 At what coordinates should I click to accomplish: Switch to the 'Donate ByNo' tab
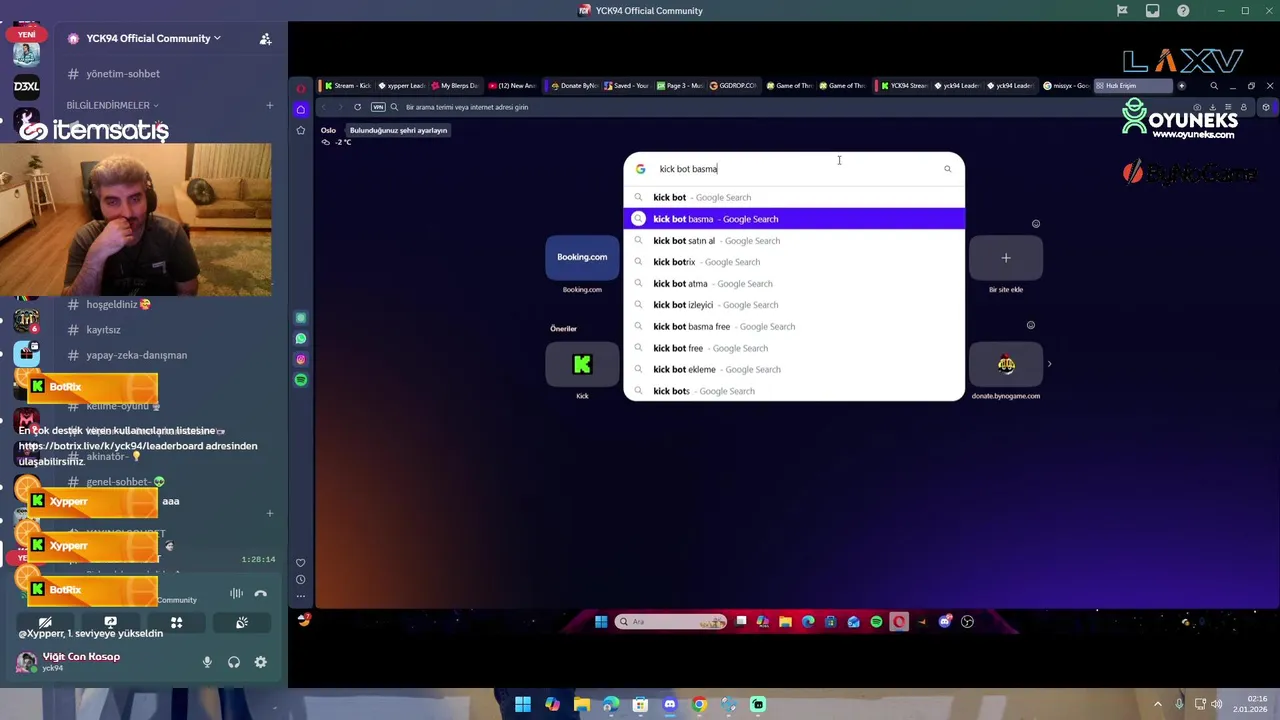[x=574, y=86]
